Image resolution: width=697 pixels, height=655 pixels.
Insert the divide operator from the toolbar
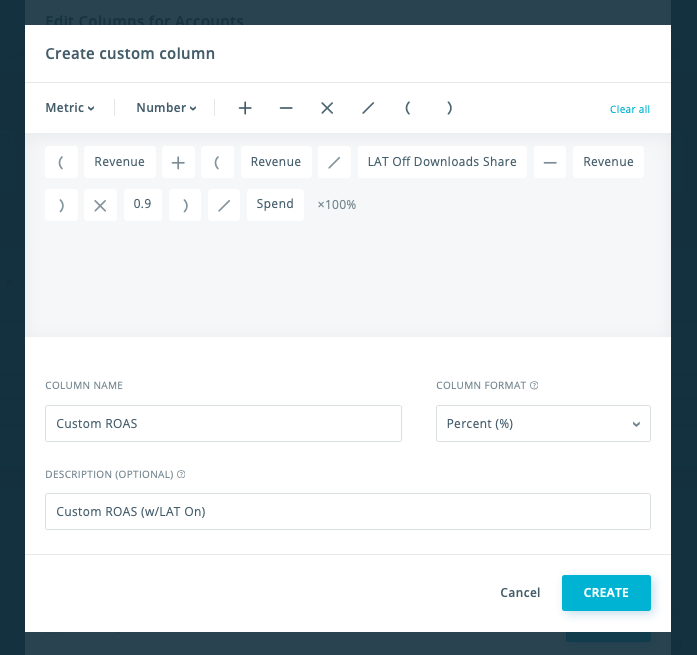pos(368,108)
